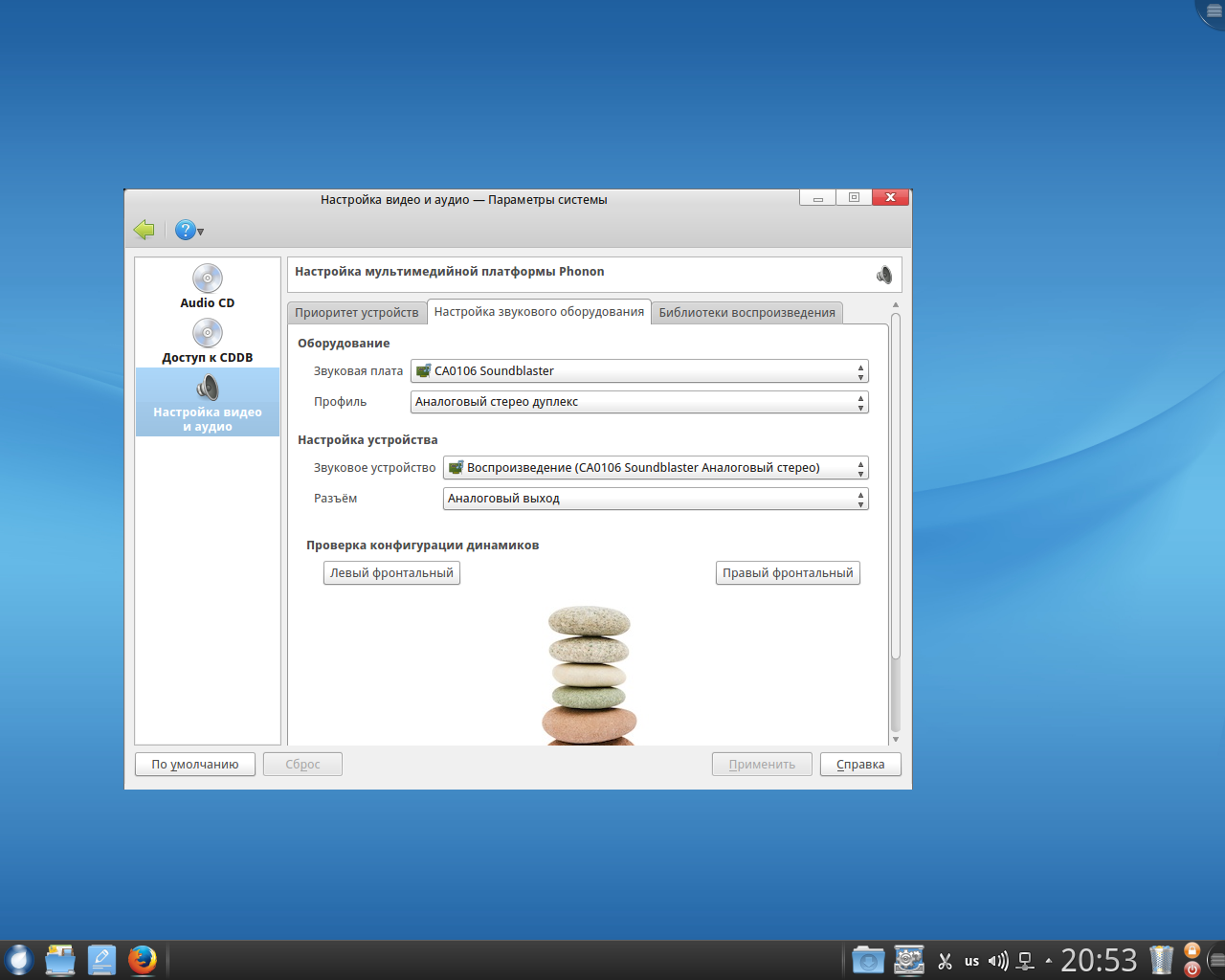The height and width of the screenshot is (980, 1225).
Task: Switch to Библиотеки воспроизведения tab
Action: point(746,313)
